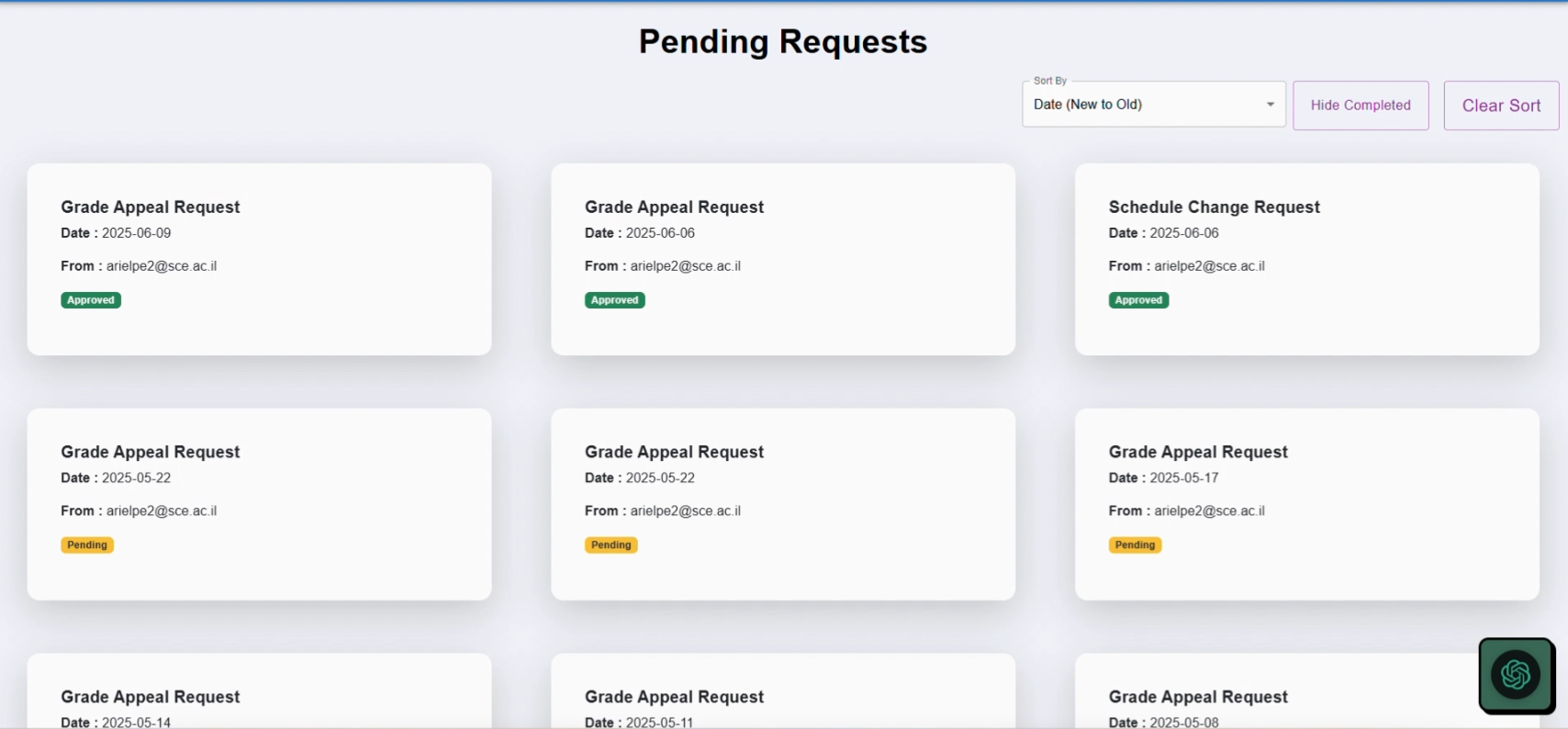The image size is (1568, 729).
Task: Click the Sort By dropdown arrow
Action: click(x=1270, y=105)
